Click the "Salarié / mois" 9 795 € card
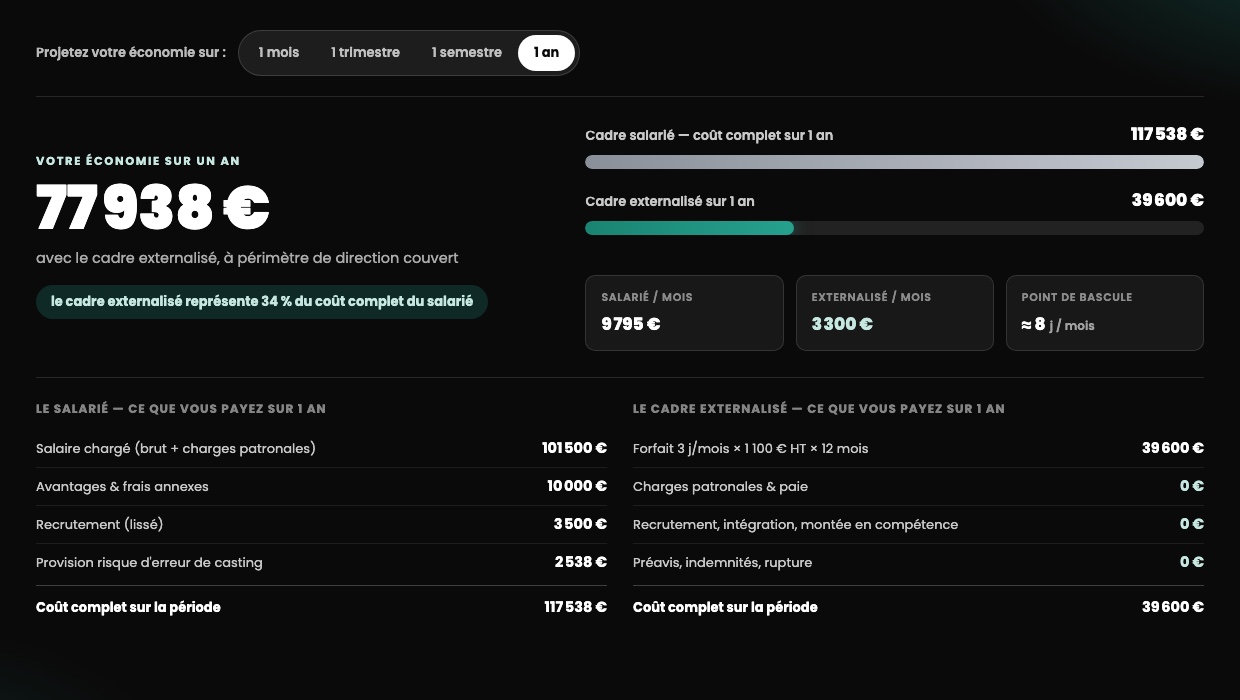This screenshot has height=700, width=1240. [684, 313]
